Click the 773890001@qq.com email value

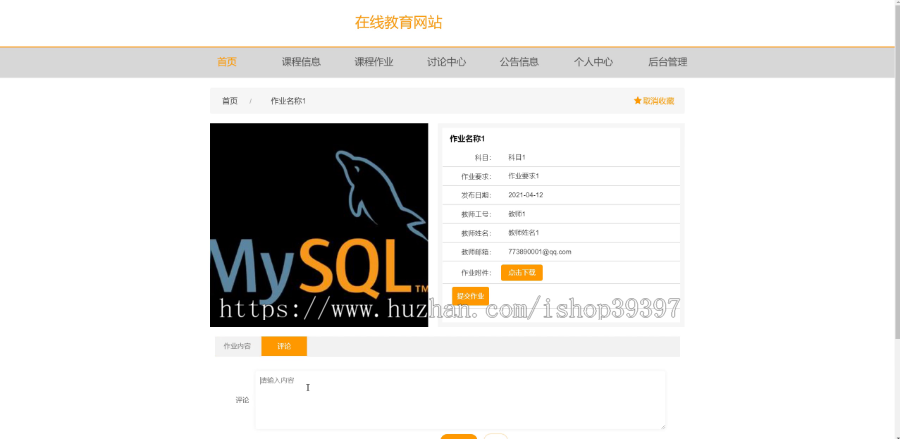click(540, 252)
